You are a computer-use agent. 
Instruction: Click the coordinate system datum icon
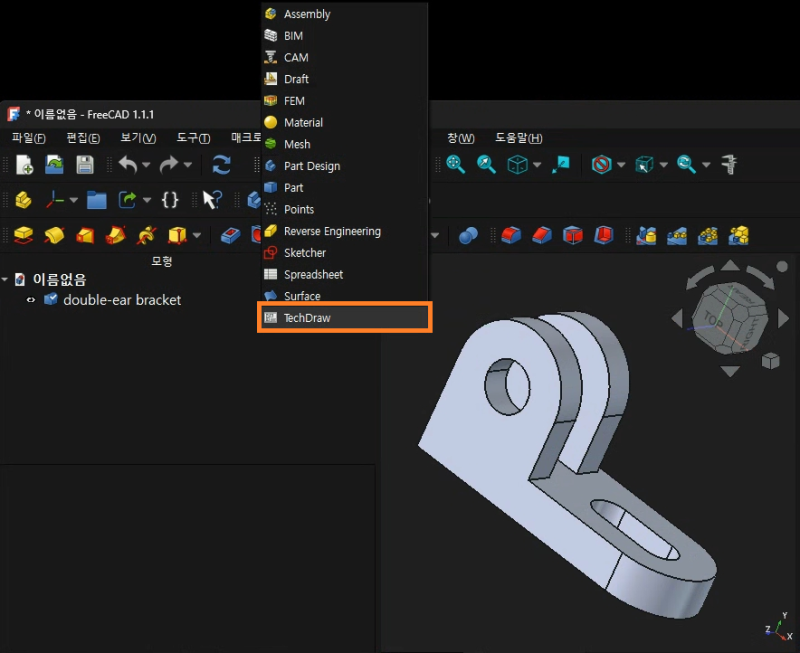tap(55, 200)
